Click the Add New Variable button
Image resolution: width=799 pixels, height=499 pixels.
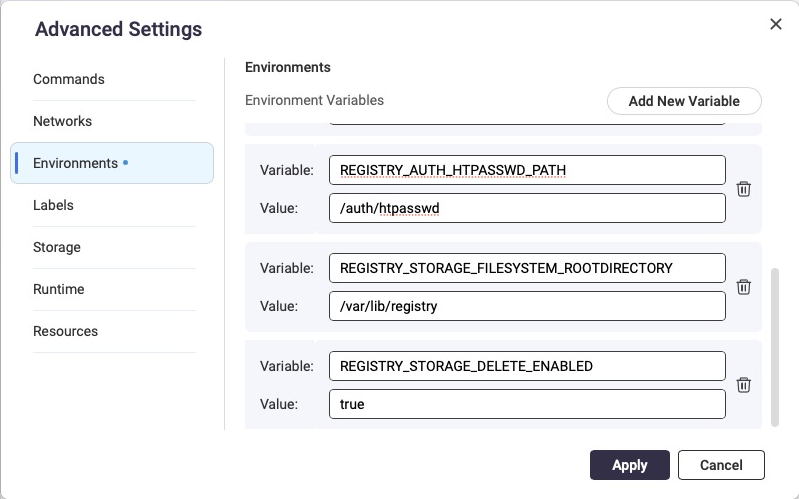(684, 101)
